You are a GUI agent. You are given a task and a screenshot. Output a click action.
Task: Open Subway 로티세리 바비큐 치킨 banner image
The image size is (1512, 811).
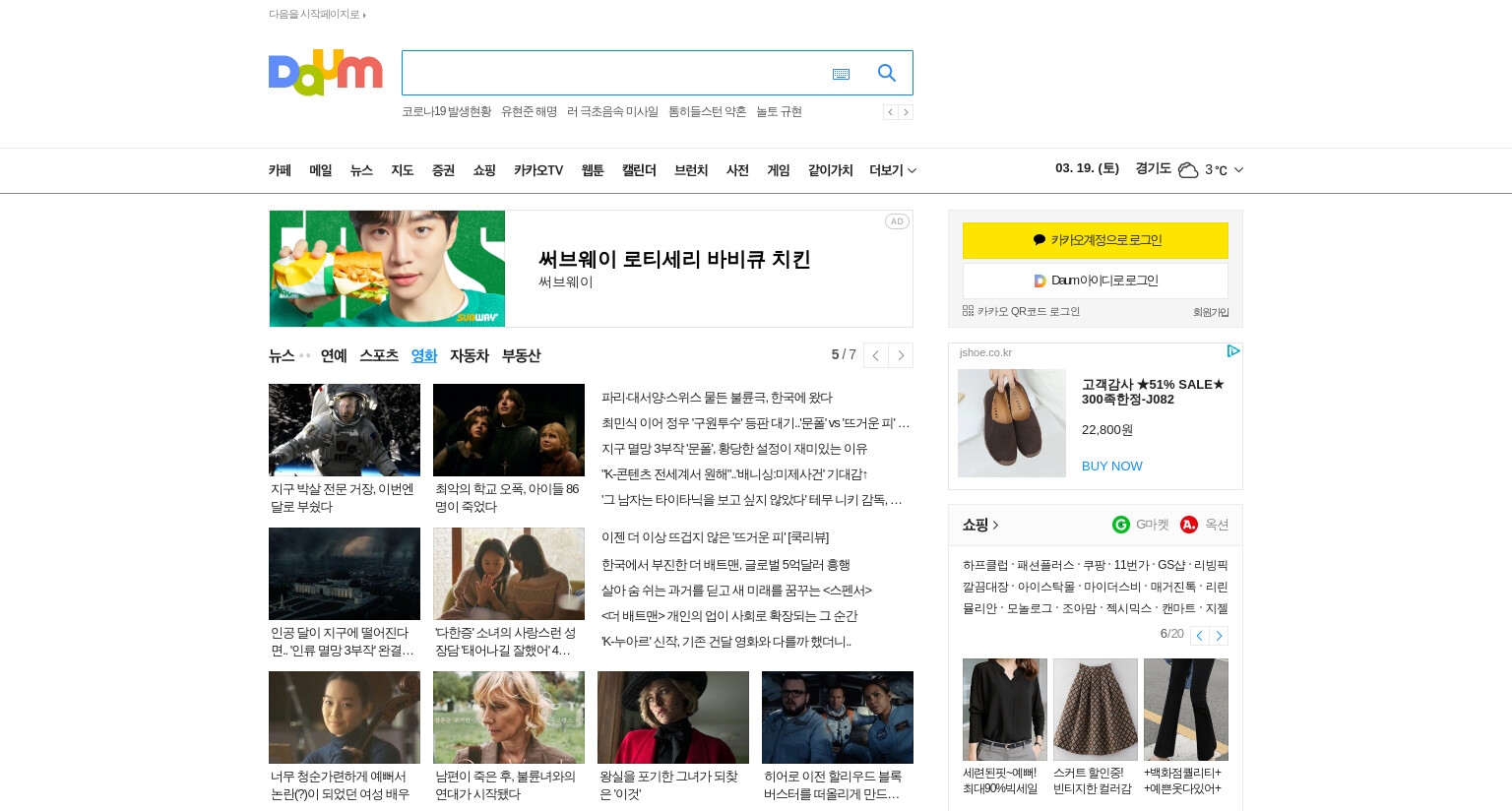(387, 269)
